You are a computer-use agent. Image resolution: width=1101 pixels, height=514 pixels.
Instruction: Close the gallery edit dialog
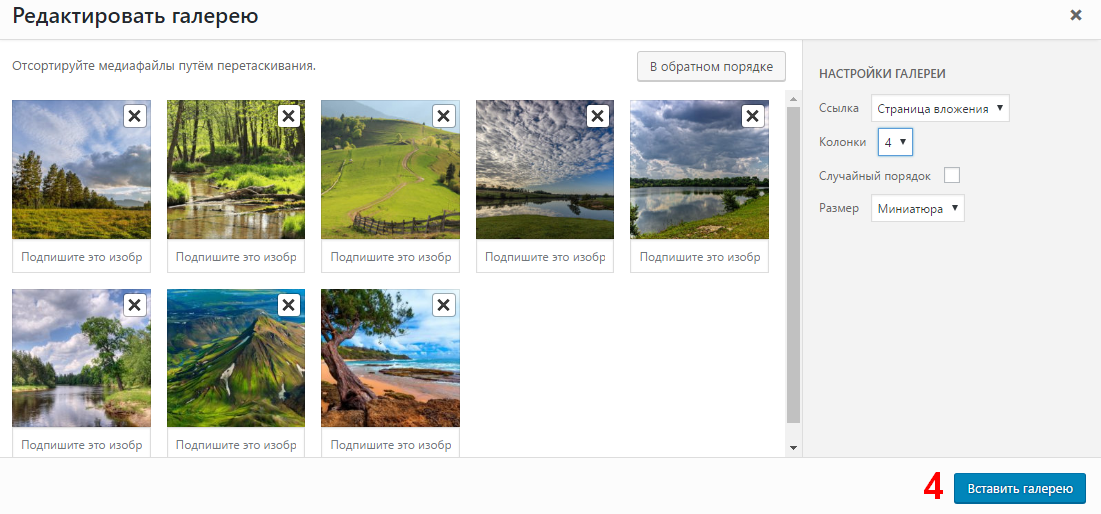1075,15
